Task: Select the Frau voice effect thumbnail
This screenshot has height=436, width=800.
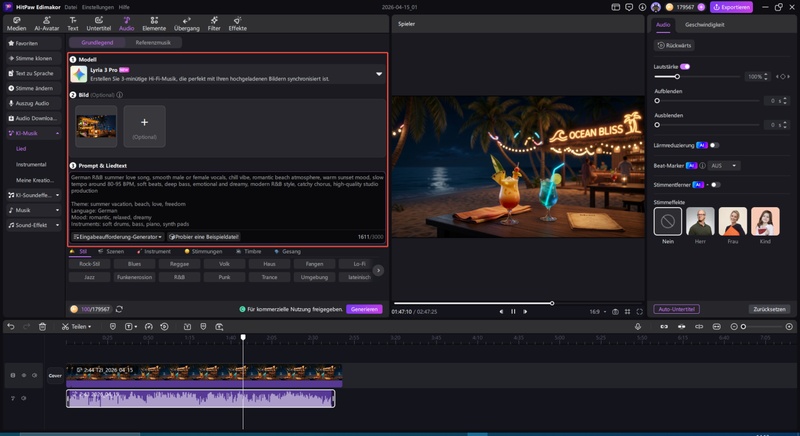Action: 733,221
